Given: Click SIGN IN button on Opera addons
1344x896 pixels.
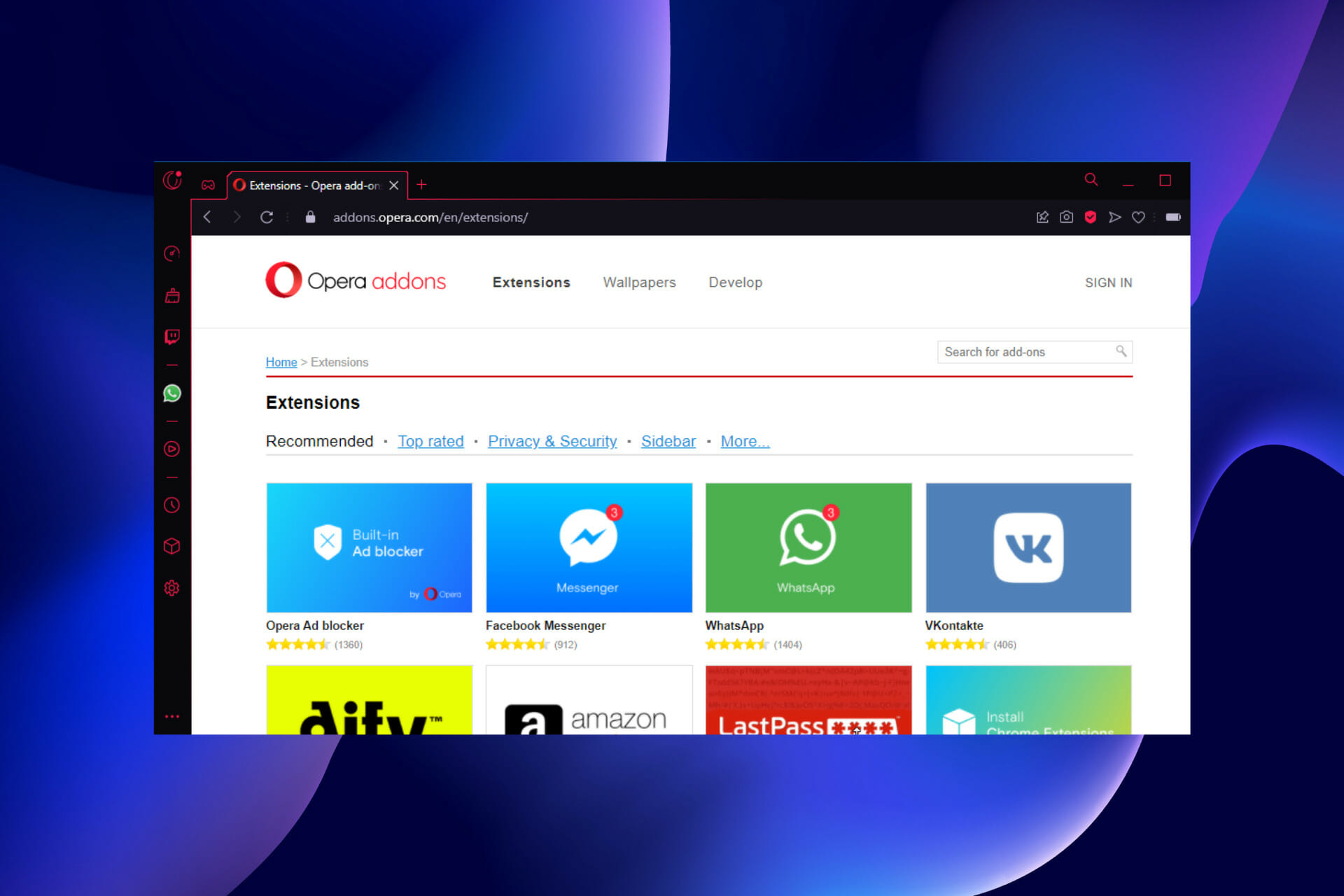Looking at the screenshot, I should coord(1107,282).
